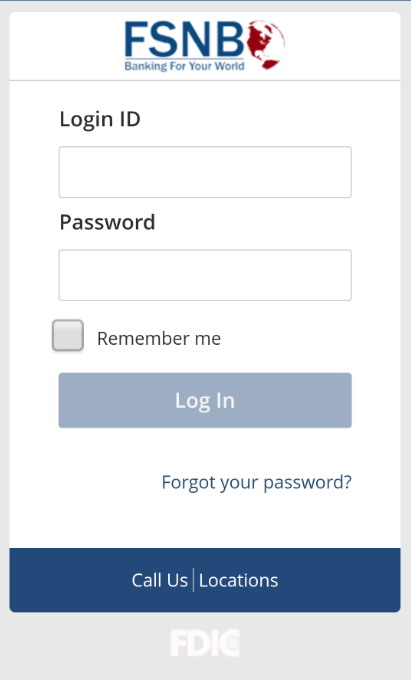Submit with the Log In button
The height and width of the screenshot is (680, 411).
[205, 400]
